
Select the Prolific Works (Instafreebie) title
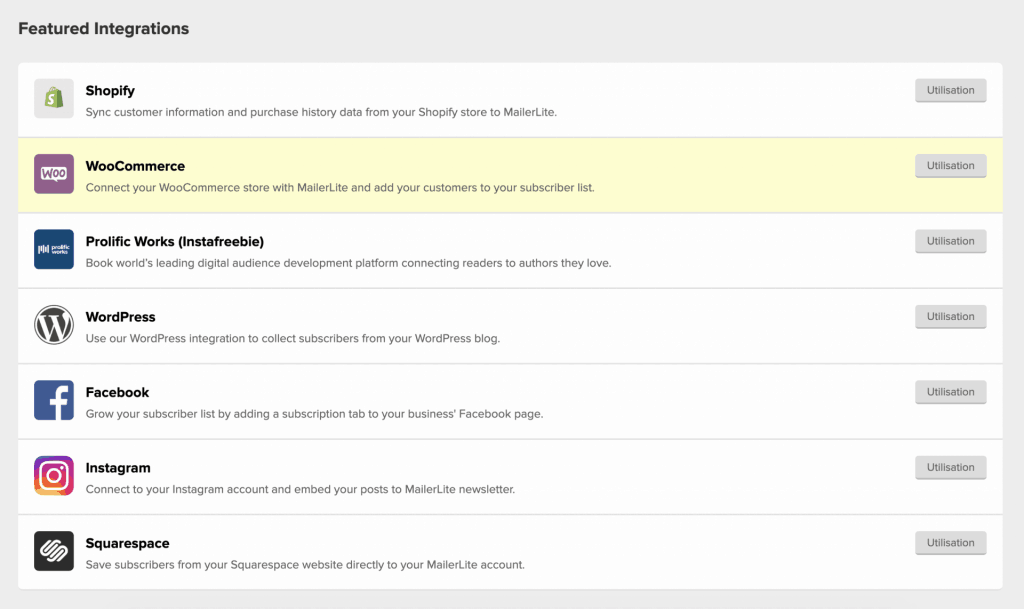point(174,242)
